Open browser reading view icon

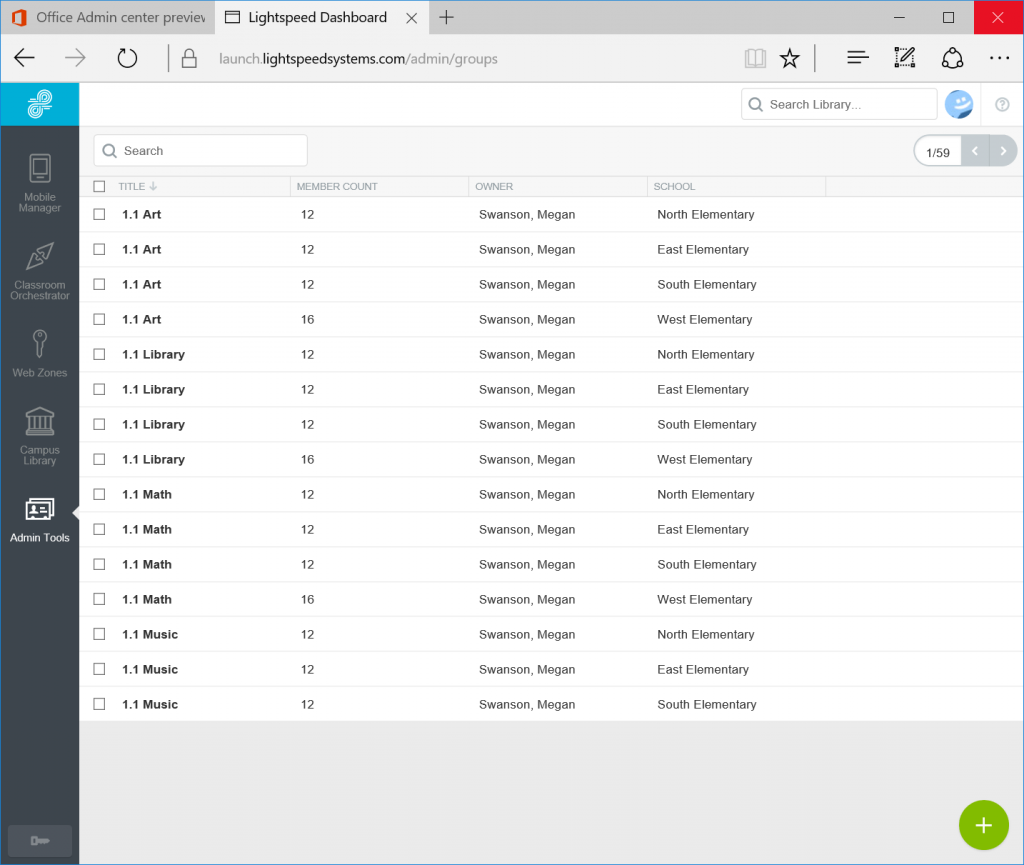(x=755, y=58)
